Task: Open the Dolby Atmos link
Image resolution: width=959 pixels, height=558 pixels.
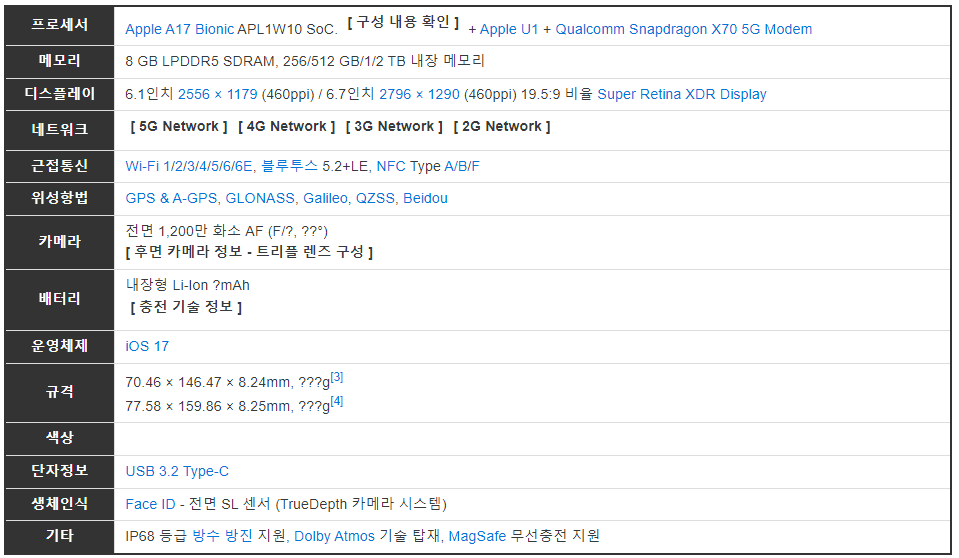Action: (334, 536)
